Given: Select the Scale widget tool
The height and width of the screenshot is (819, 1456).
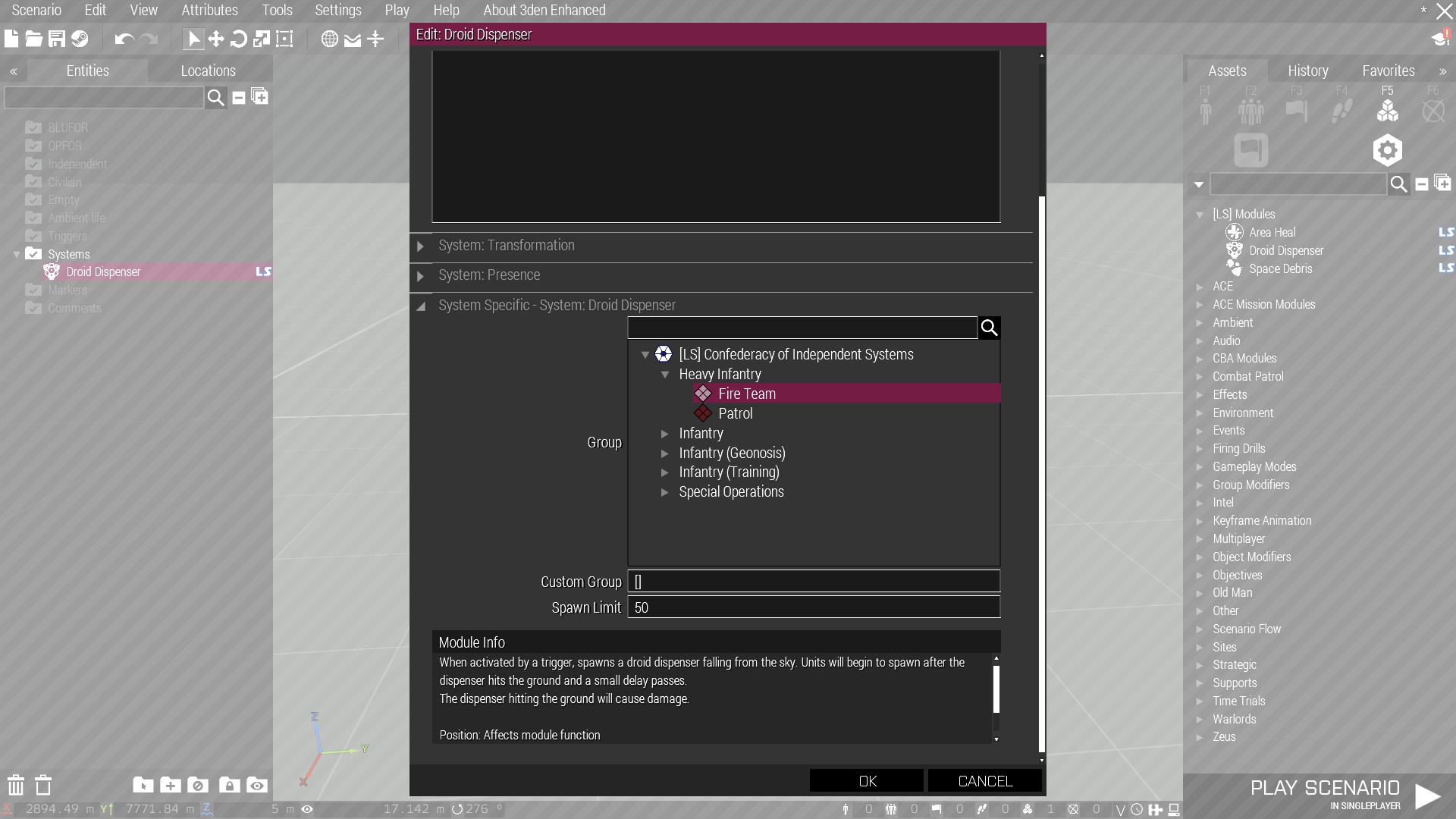Looking at the screenshot, I should click(262, 39).
